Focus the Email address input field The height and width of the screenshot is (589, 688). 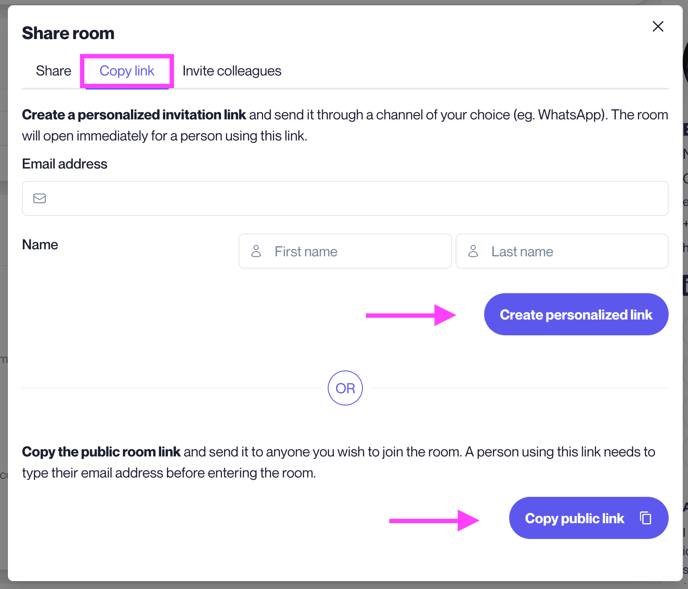coord(345,198)
